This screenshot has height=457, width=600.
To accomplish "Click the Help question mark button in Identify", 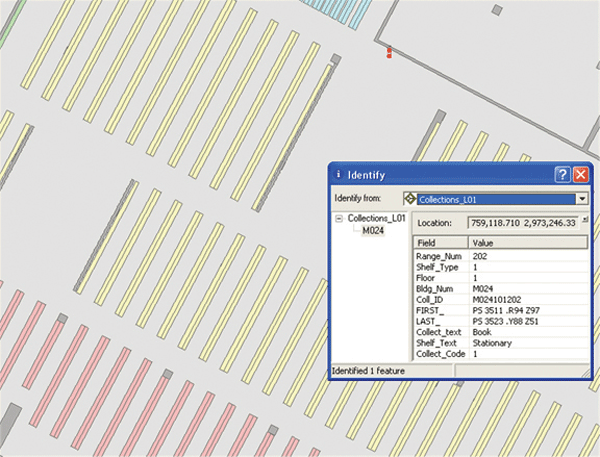I will tap(562, 175).
